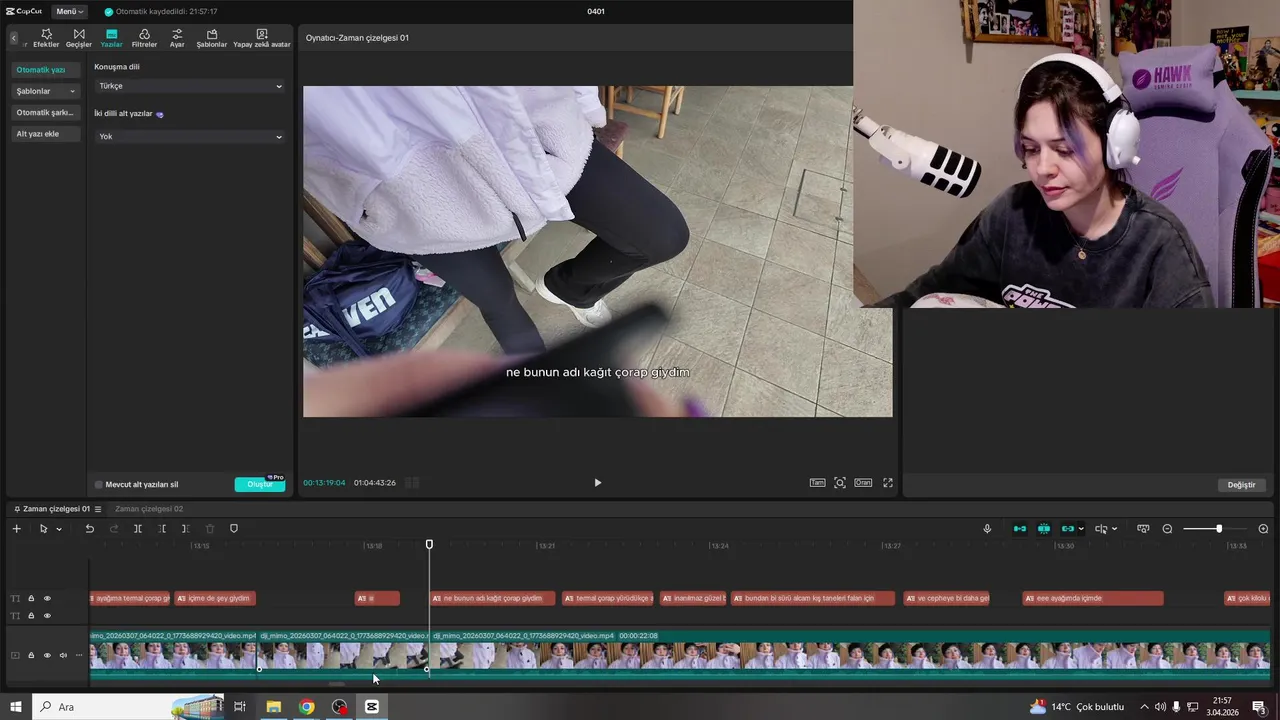Switch to Zaman çizelgesi 01 tab
1280x720 pixels.
pos(56,509)
